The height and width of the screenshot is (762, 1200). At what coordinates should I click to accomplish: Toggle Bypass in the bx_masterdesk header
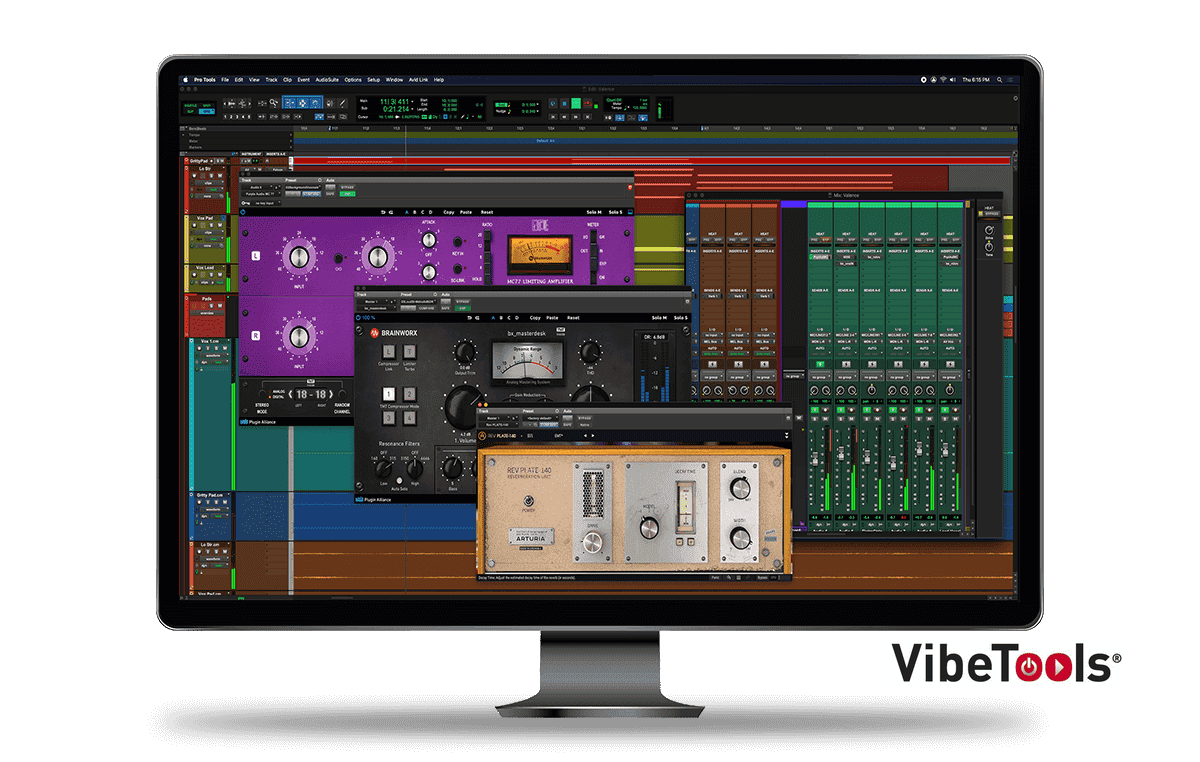[x=462, y=302]
